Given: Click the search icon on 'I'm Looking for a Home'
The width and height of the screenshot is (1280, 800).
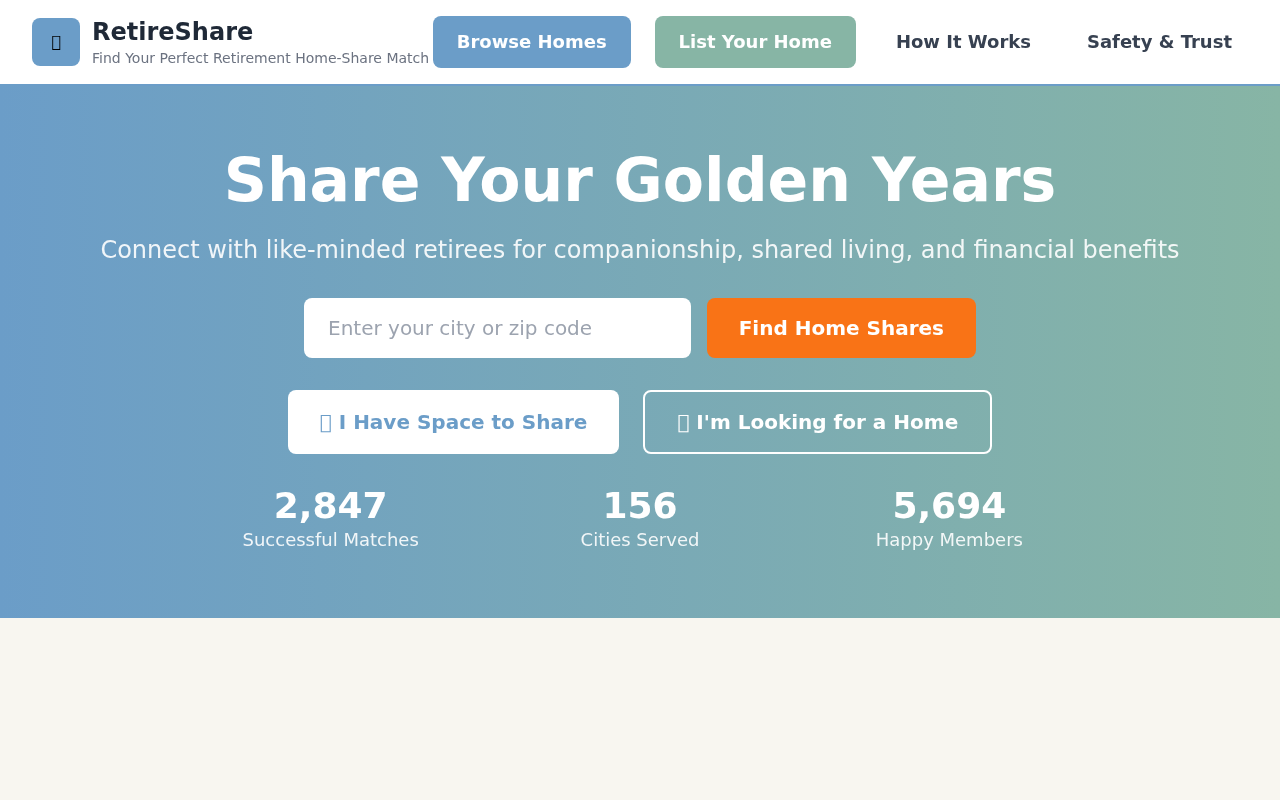Looking at the screenshot, I should (681, 422).
